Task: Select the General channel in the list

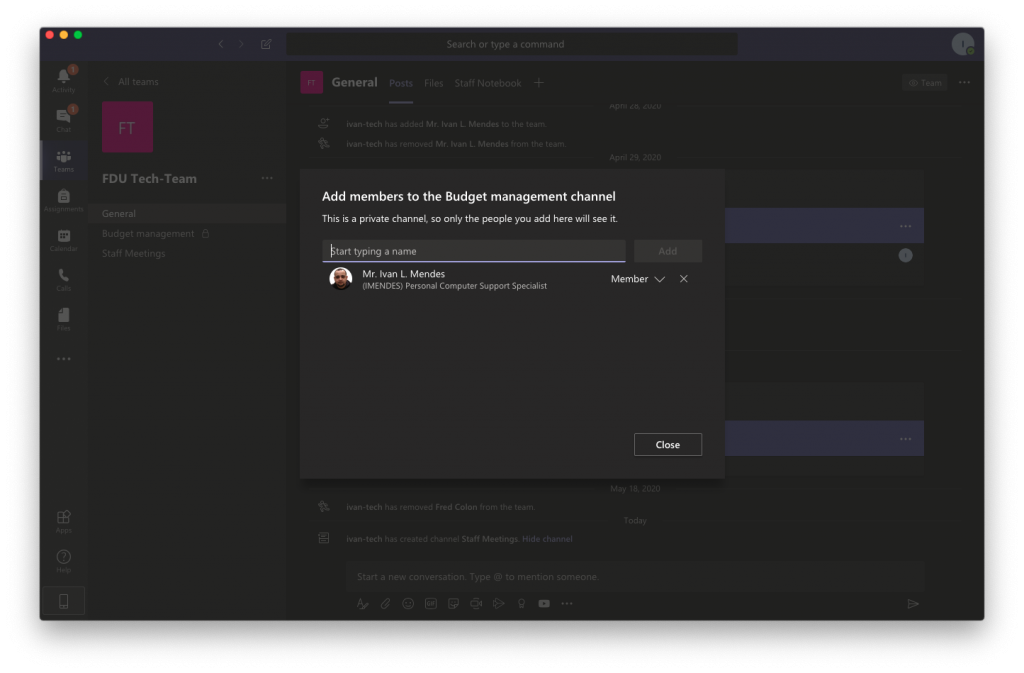Action: pos(187,213)
